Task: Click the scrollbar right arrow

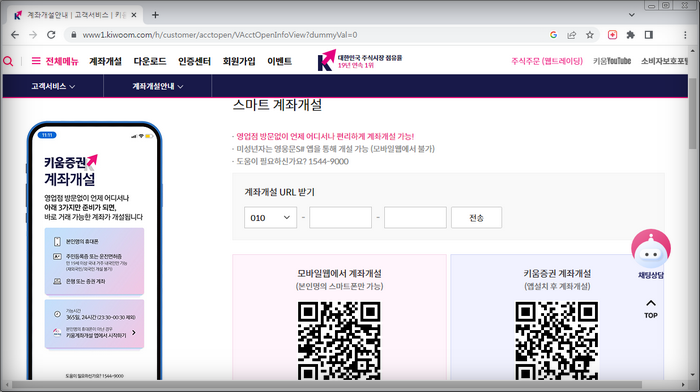Action: [x=683, y=385]
